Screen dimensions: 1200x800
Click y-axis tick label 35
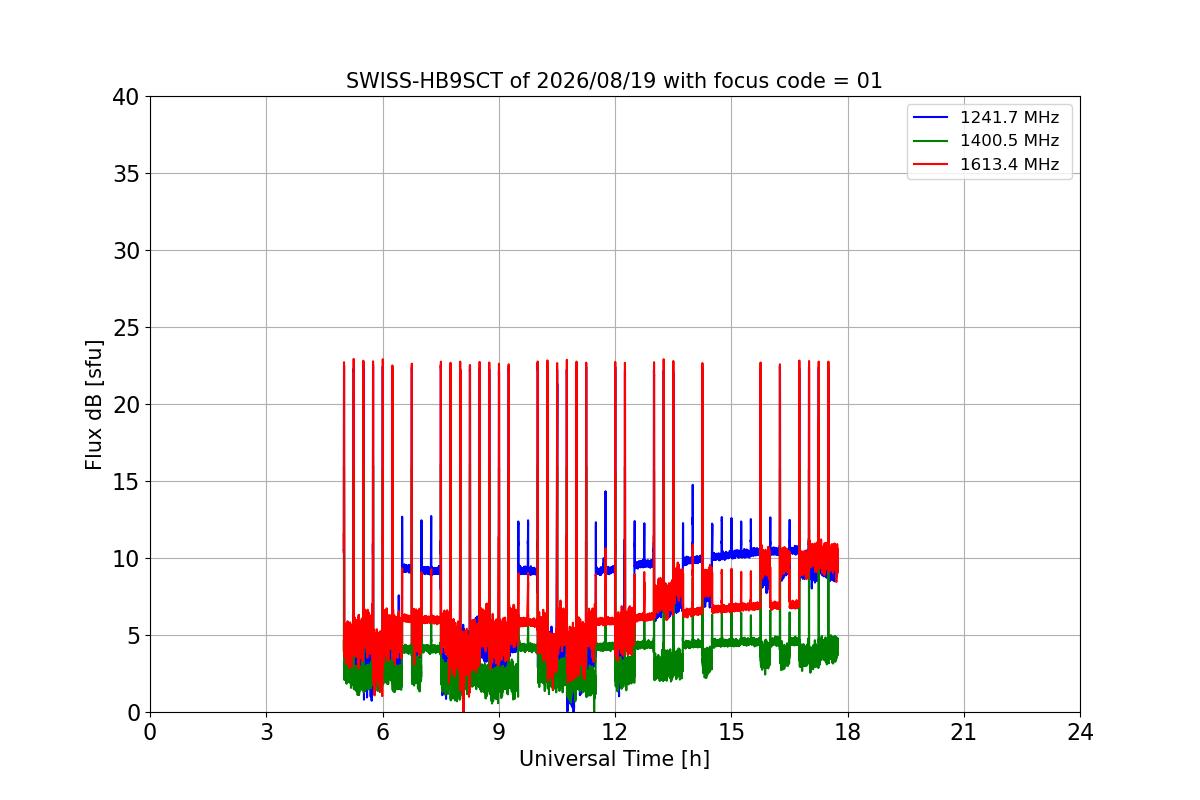126,174
